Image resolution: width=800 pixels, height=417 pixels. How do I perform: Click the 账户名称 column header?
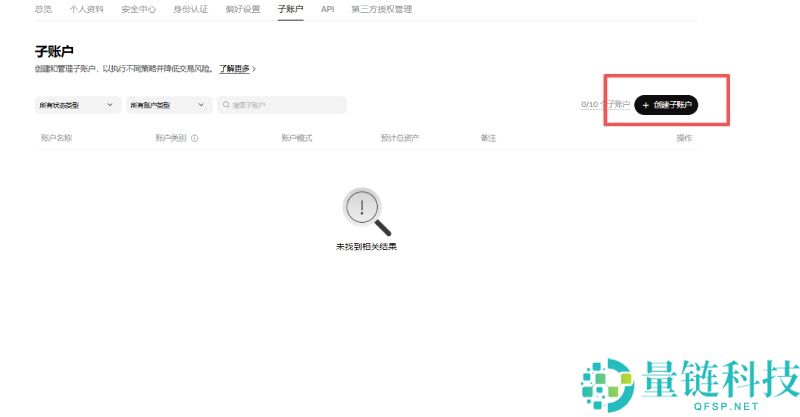tap(57, 138)
